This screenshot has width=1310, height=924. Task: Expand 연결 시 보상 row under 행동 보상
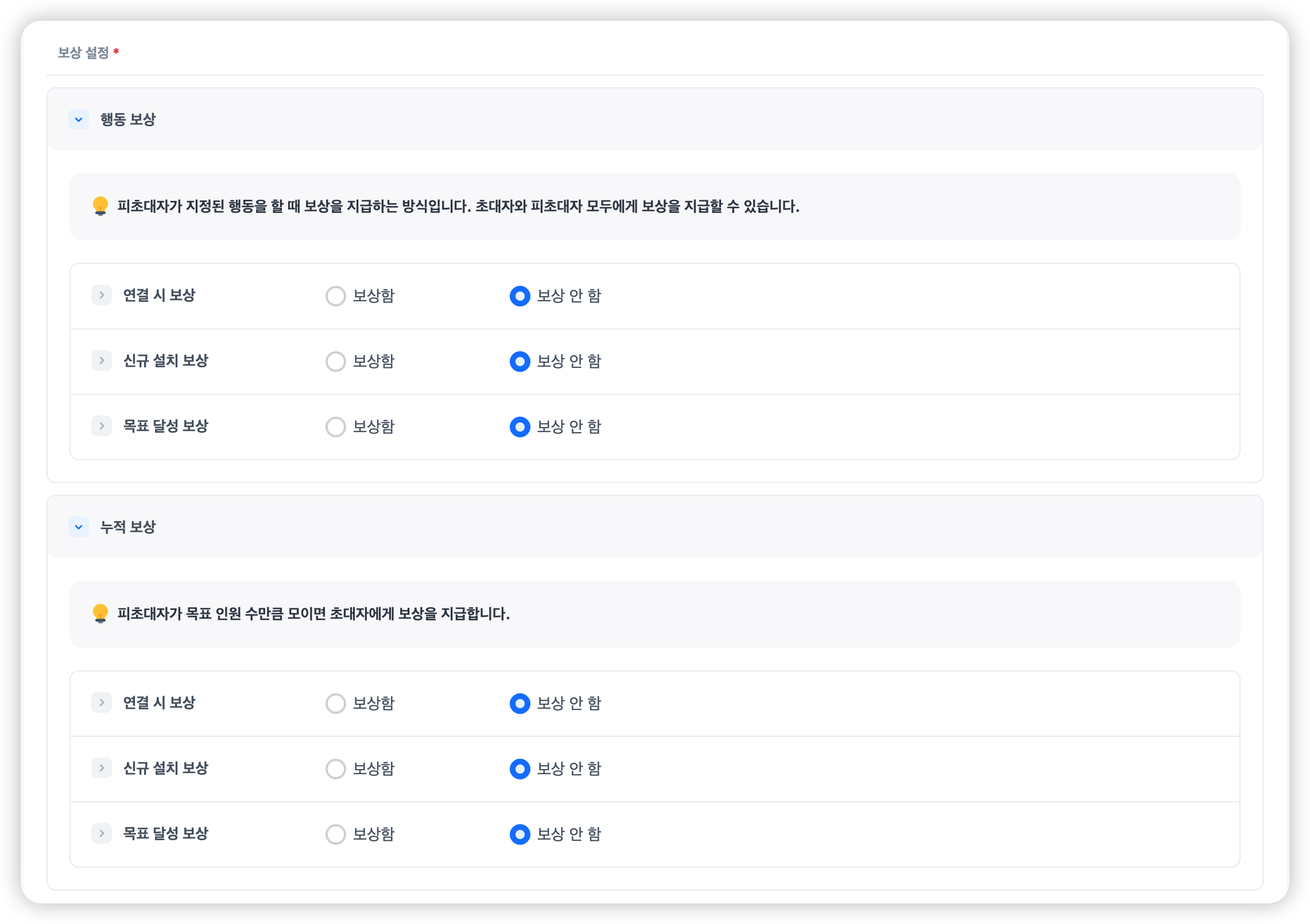tap(102, 295)
